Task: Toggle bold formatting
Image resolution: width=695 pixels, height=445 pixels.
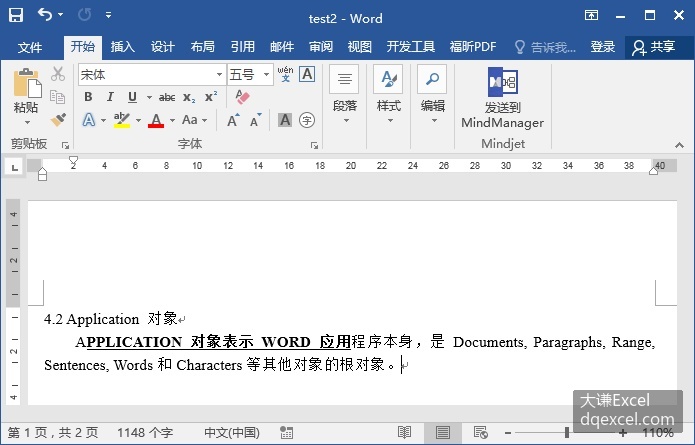Action: pos(88,97)
